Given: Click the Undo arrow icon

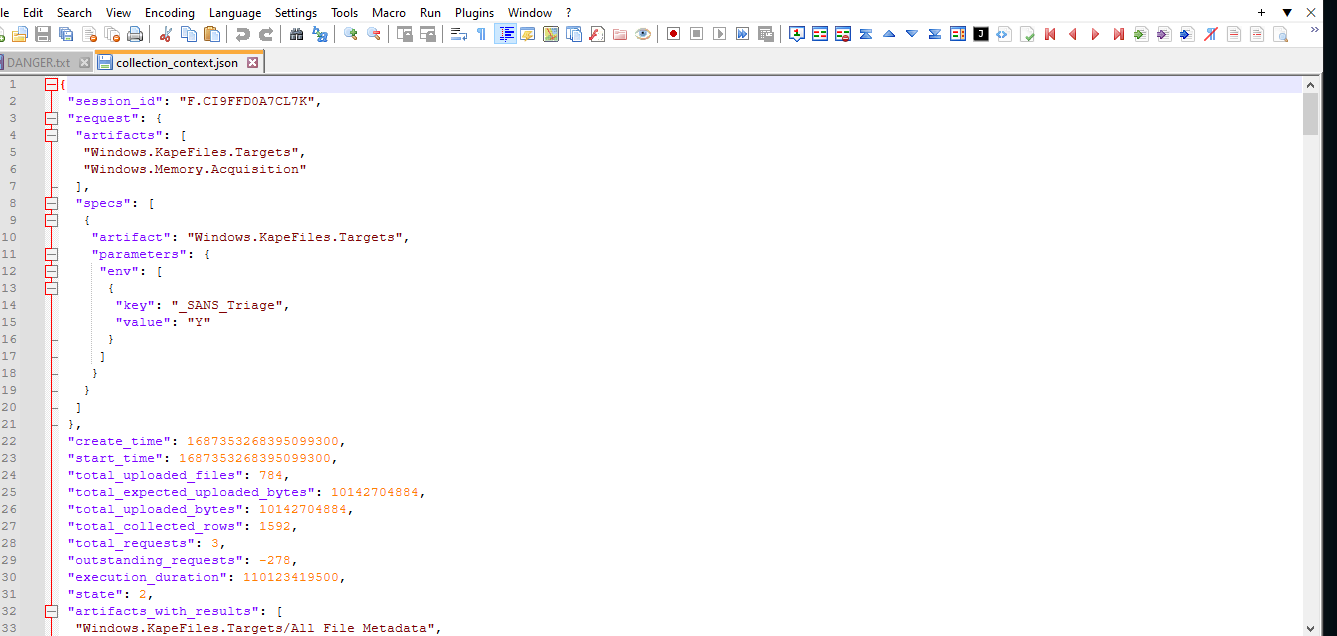Looking at the screenshot, I should [x=243, y=34].
